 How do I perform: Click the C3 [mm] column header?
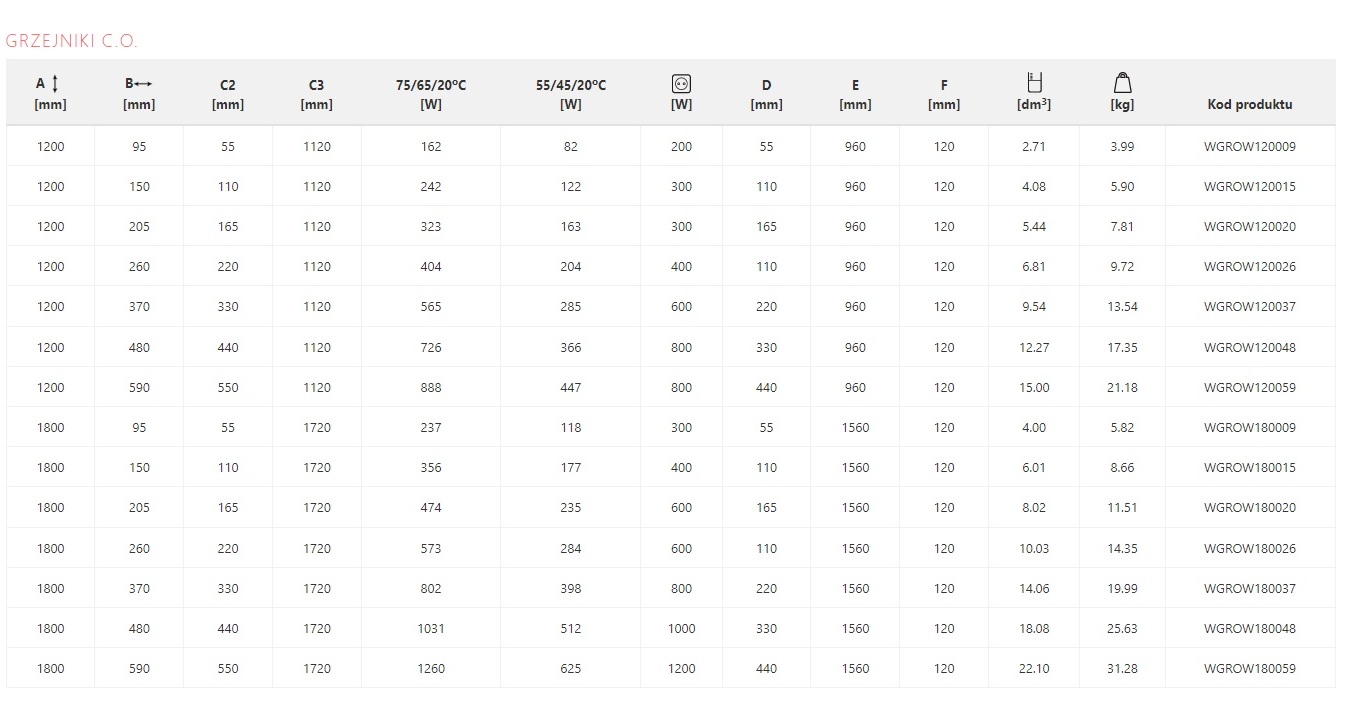pyautogui.click(x=317, y=94)
